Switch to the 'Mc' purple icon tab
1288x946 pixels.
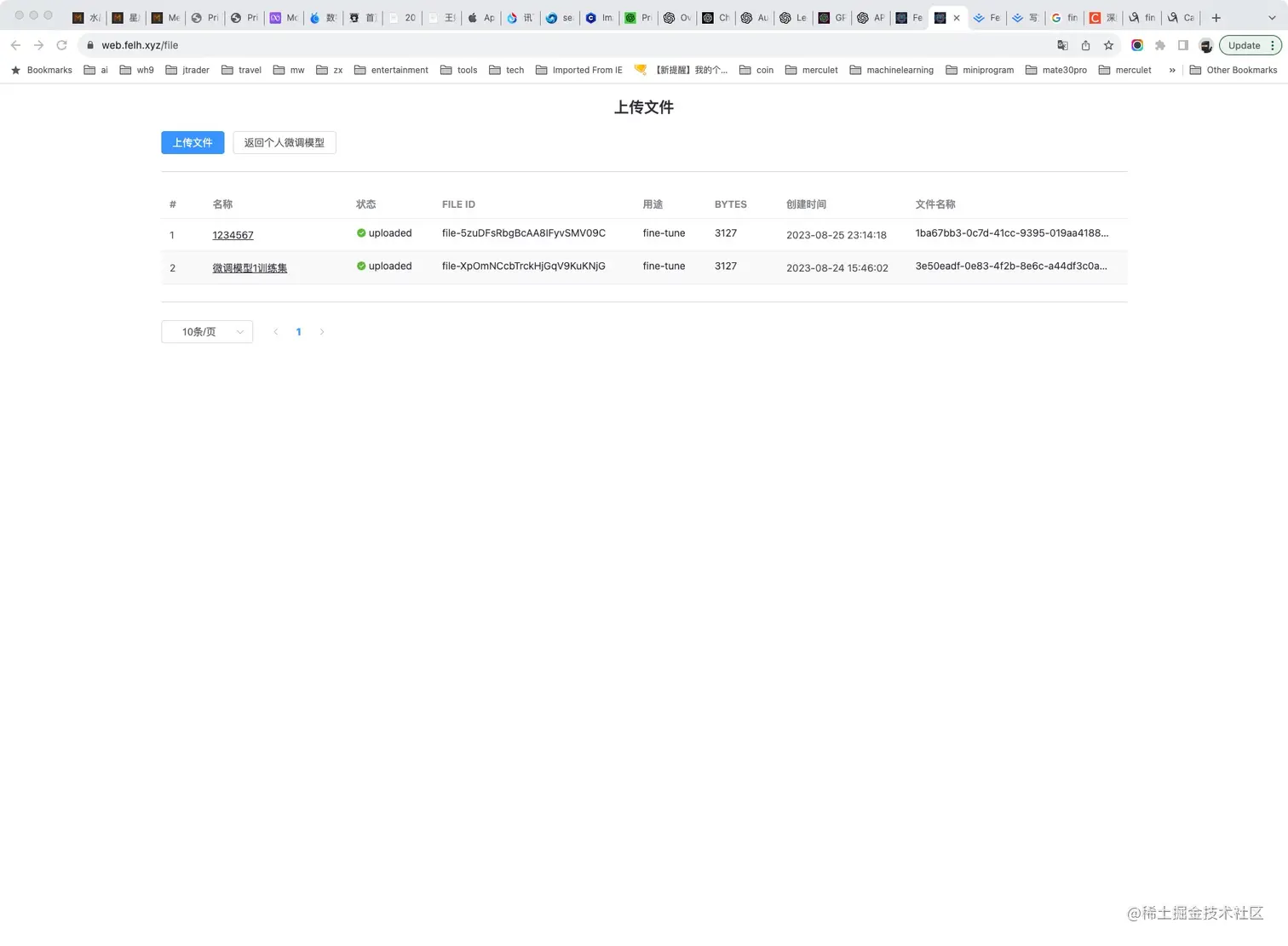coord(284,17)
